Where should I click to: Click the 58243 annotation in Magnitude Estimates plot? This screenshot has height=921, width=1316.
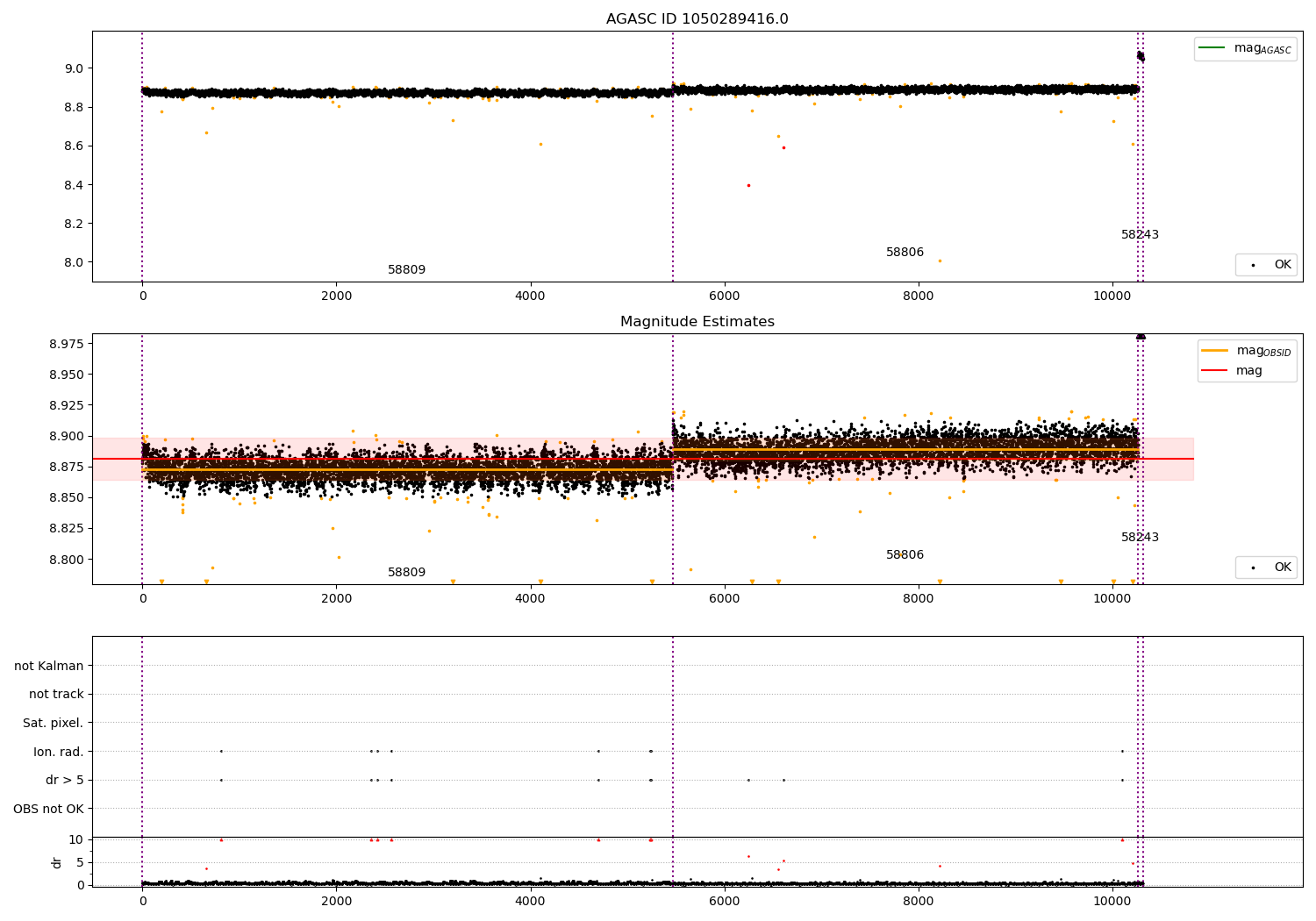pyautogui.click(x=1140, y=538)
